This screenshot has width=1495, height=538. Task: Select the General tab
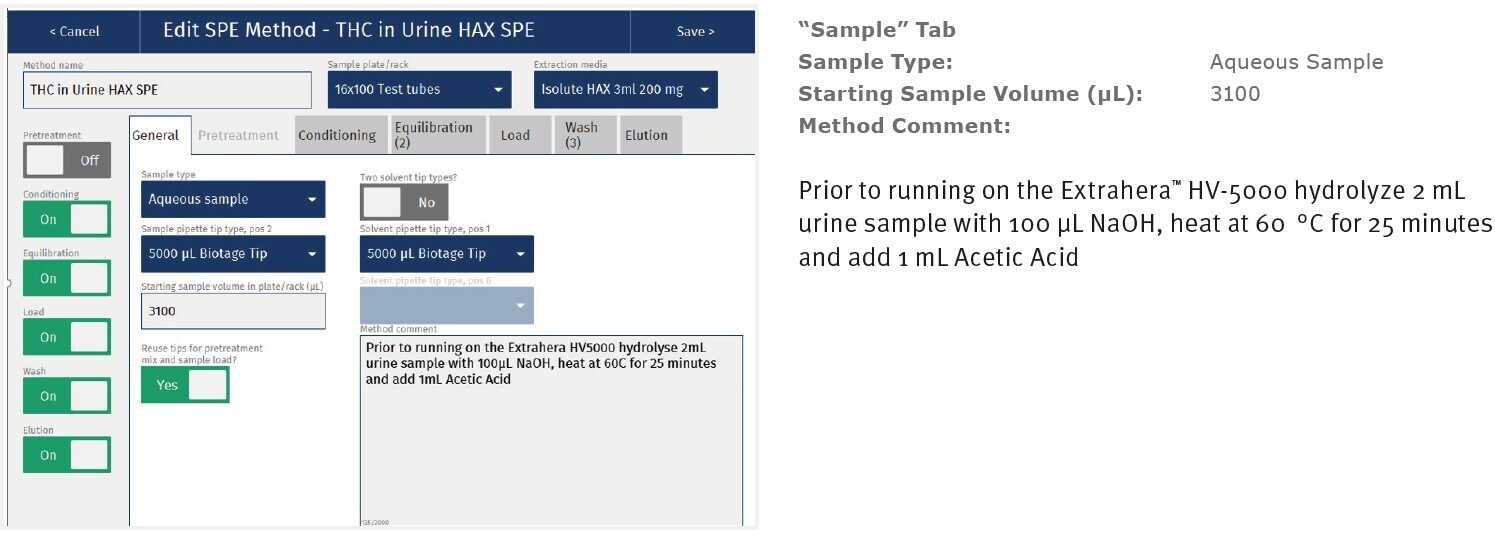coord(156,136)
